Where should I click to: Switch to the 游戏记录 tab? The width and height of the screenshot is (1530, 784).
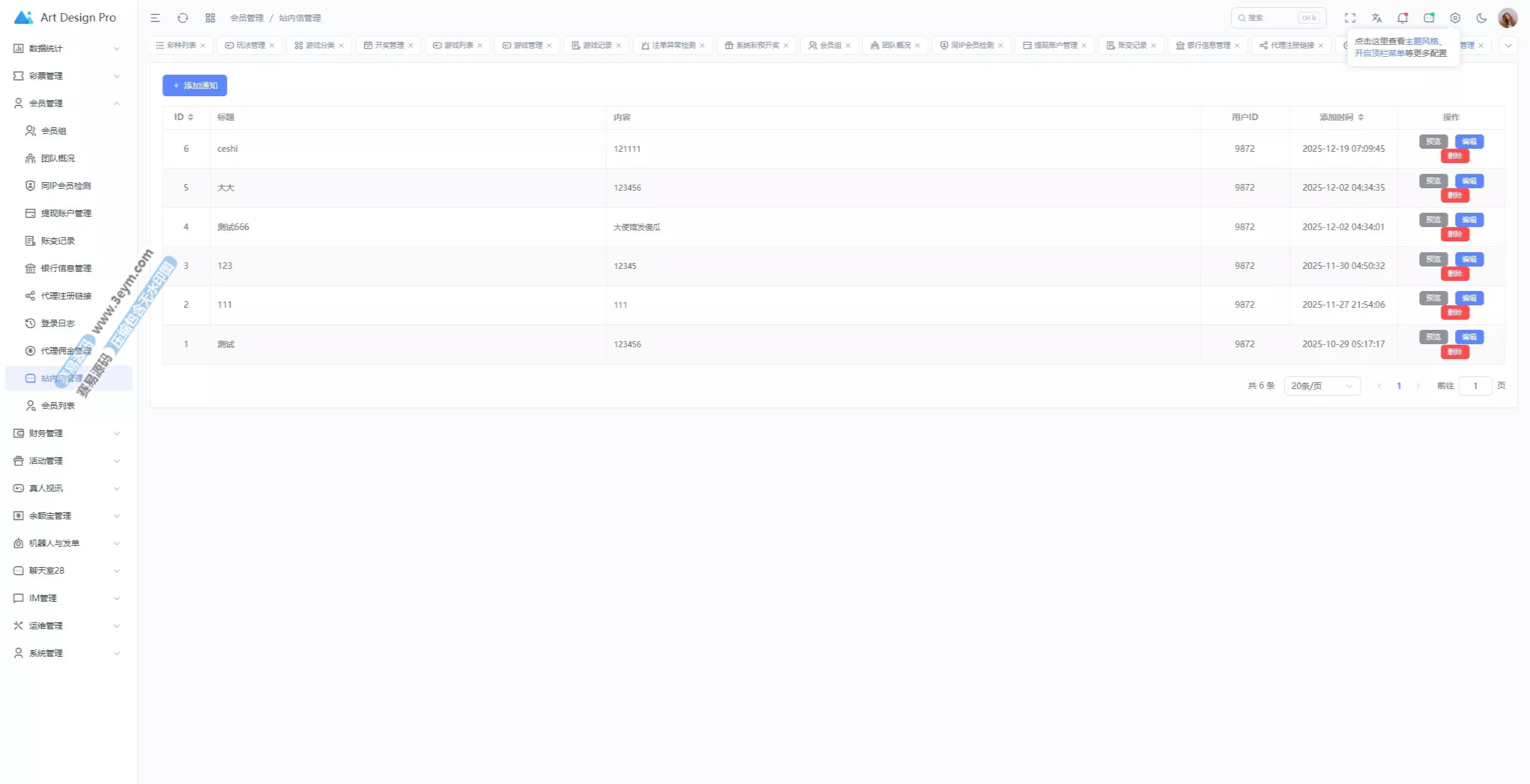tap(596, 45)
